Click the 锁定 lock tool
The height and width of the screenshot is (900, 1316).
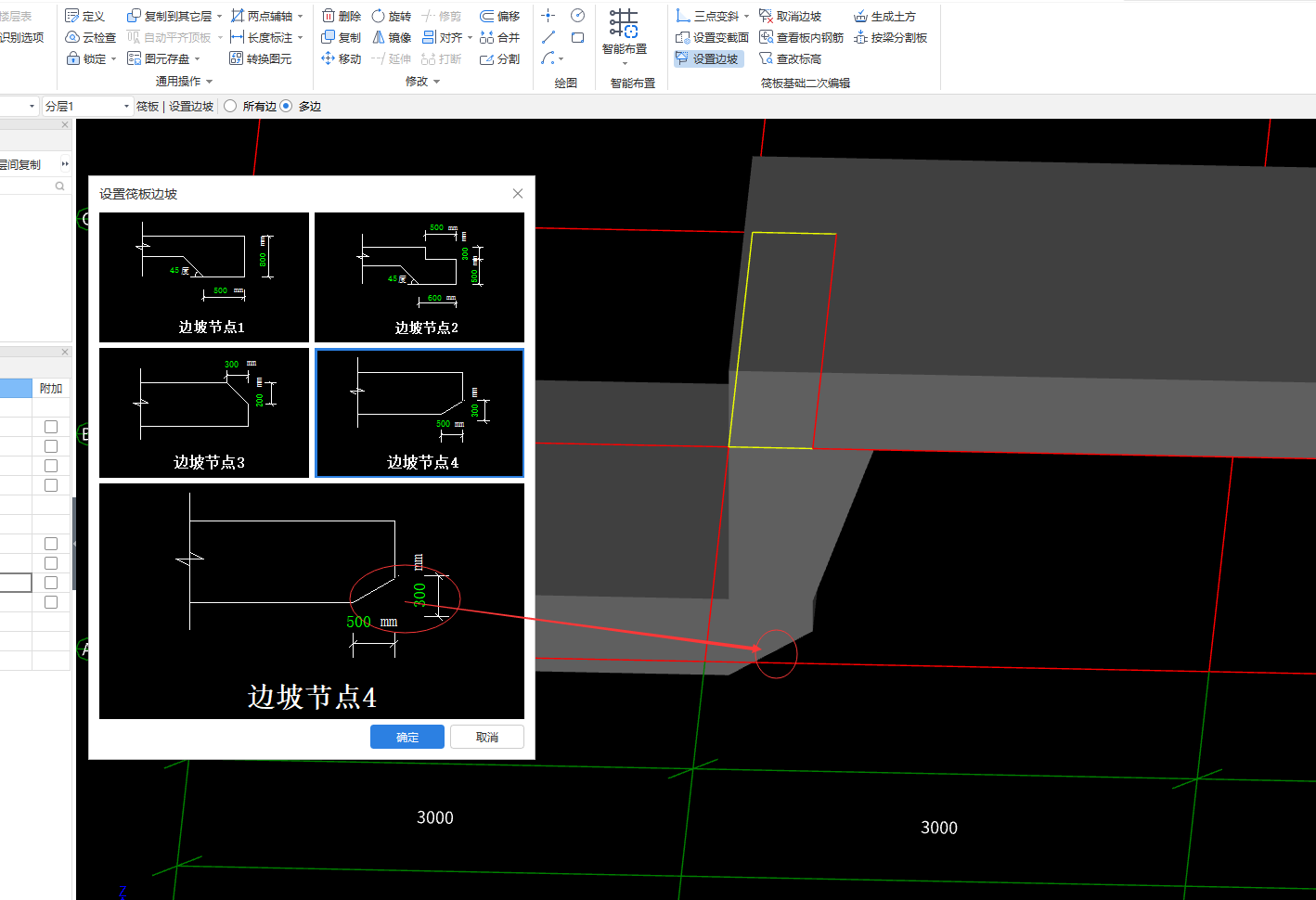pyautogui.click(x=86, y=58)
